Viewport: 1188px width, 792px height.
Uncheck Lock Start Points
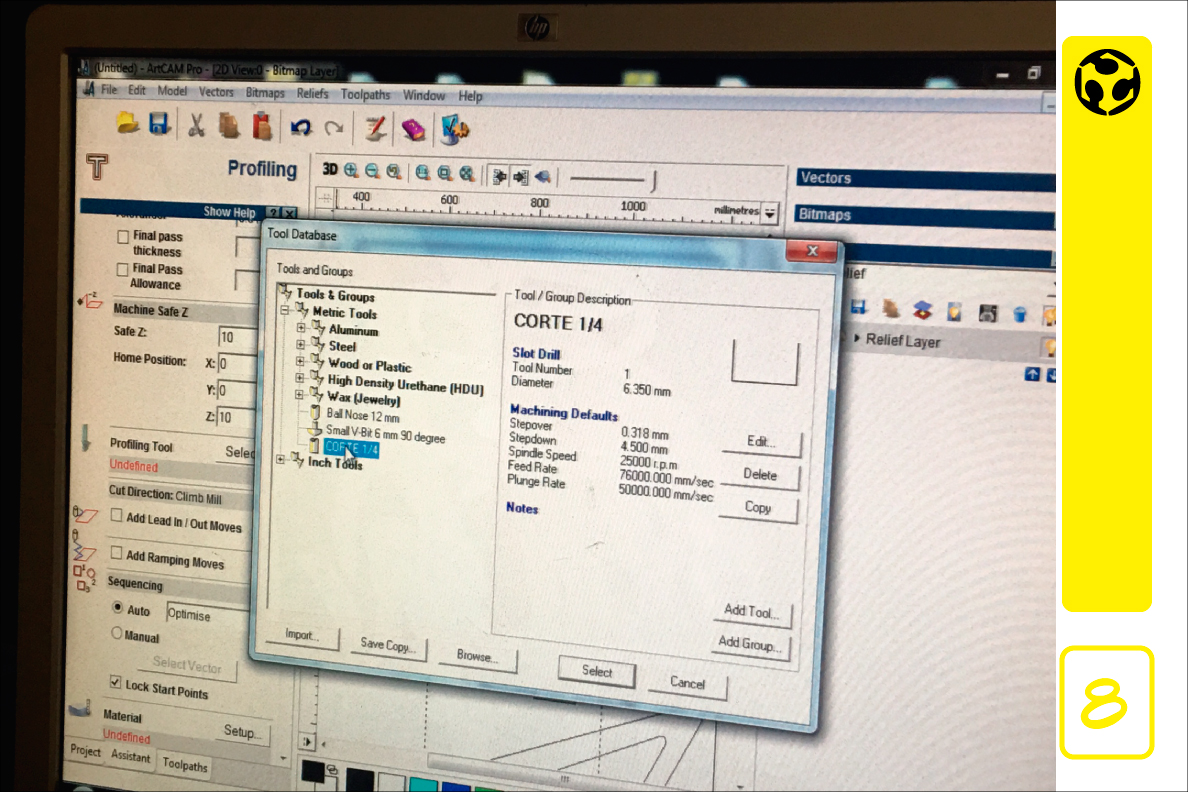coord(115,682)
